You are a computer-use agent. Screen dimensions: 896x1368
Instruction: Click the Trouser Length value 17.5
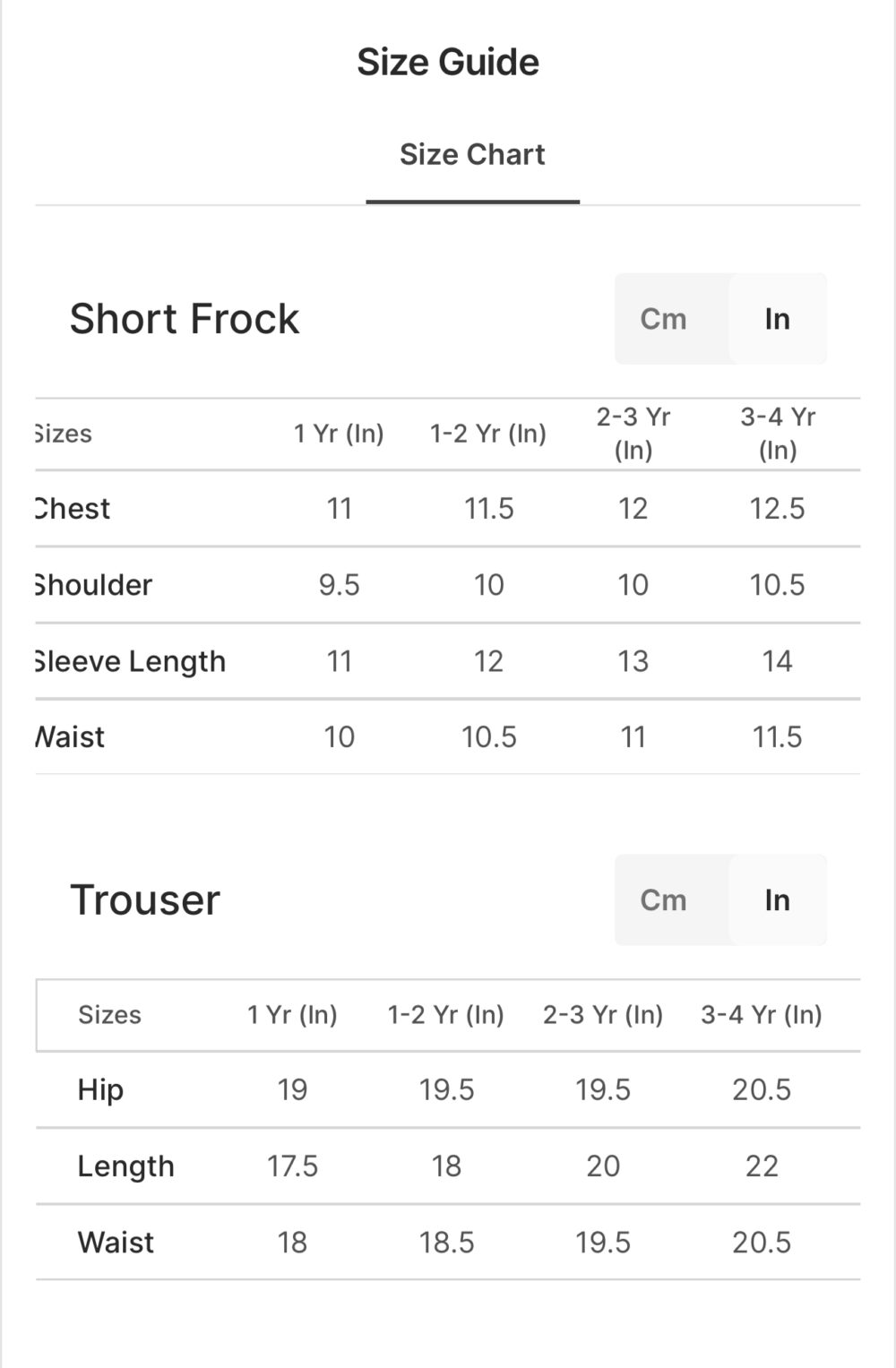pos(292,1166)
